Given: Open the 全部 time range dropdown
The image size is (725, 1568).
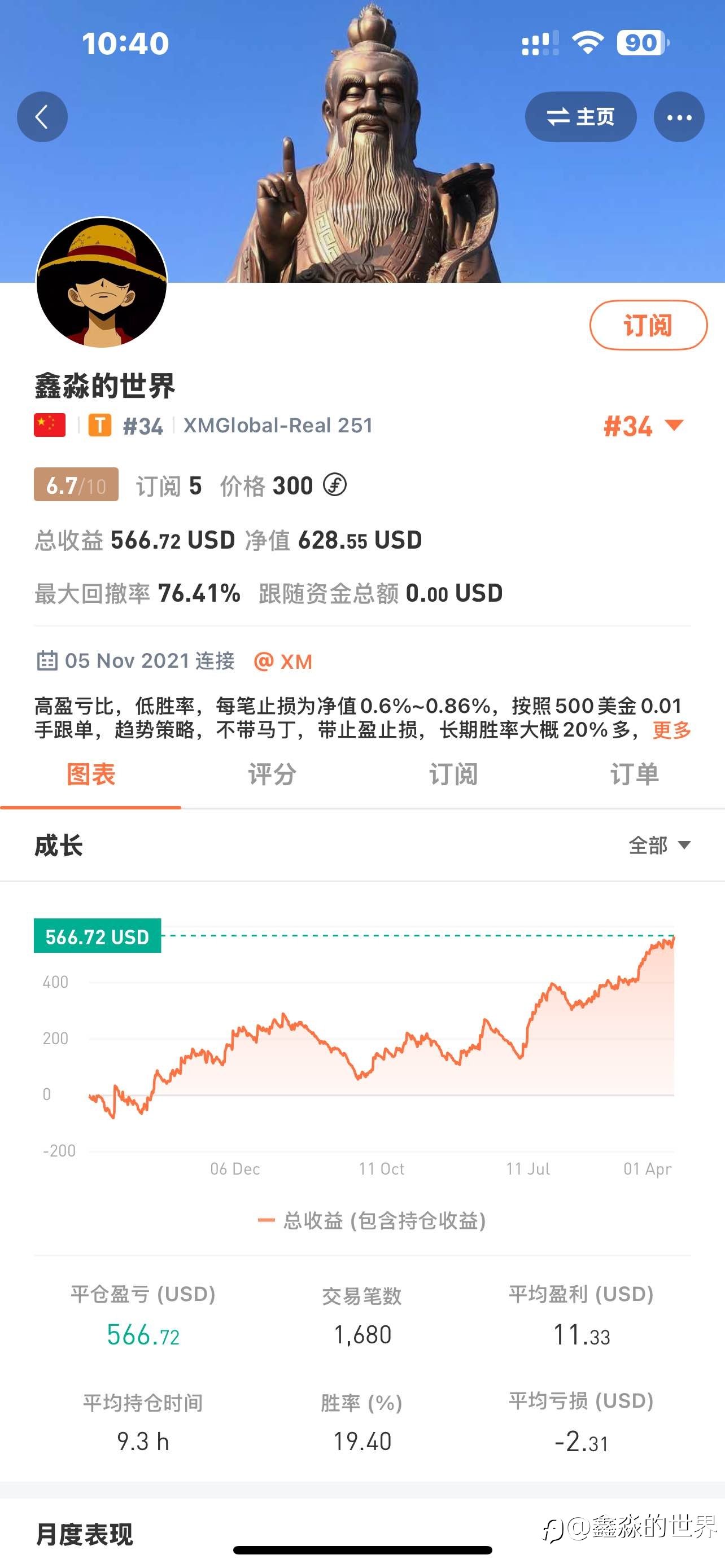Looking at the screenshot, I should pyautogui.click(x=660, y=845).
